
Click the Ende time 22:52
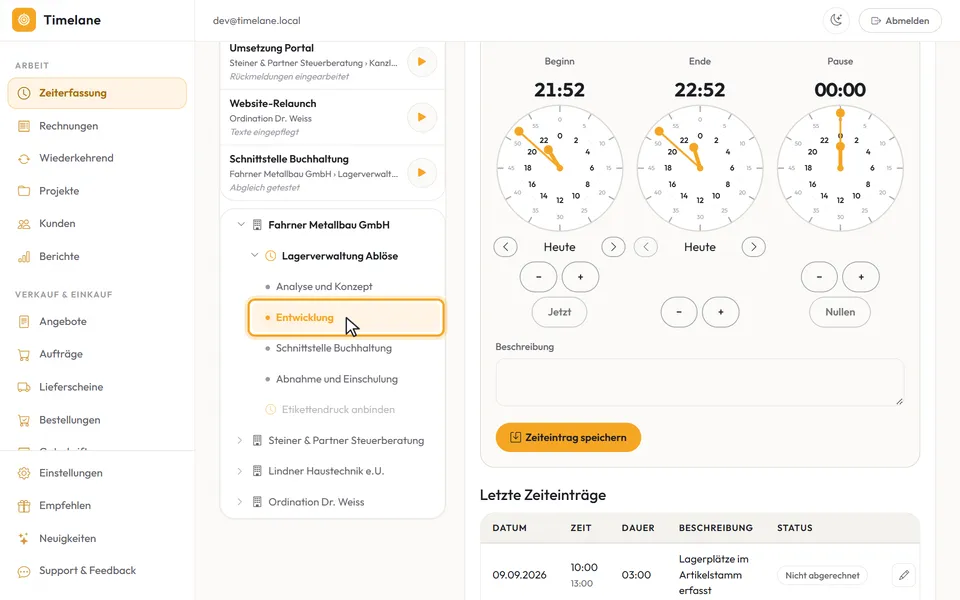(700, 90)
